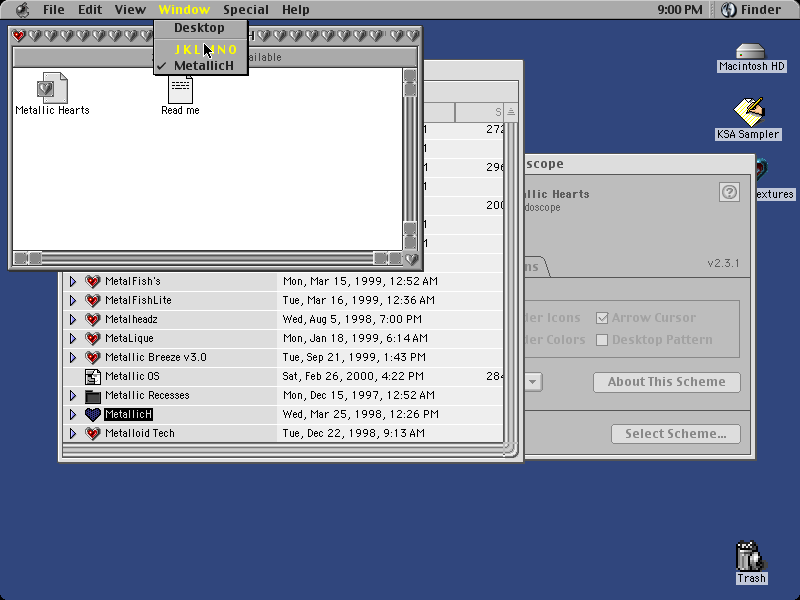Open the Help menu
800x600 pixels.
[295, 10]
